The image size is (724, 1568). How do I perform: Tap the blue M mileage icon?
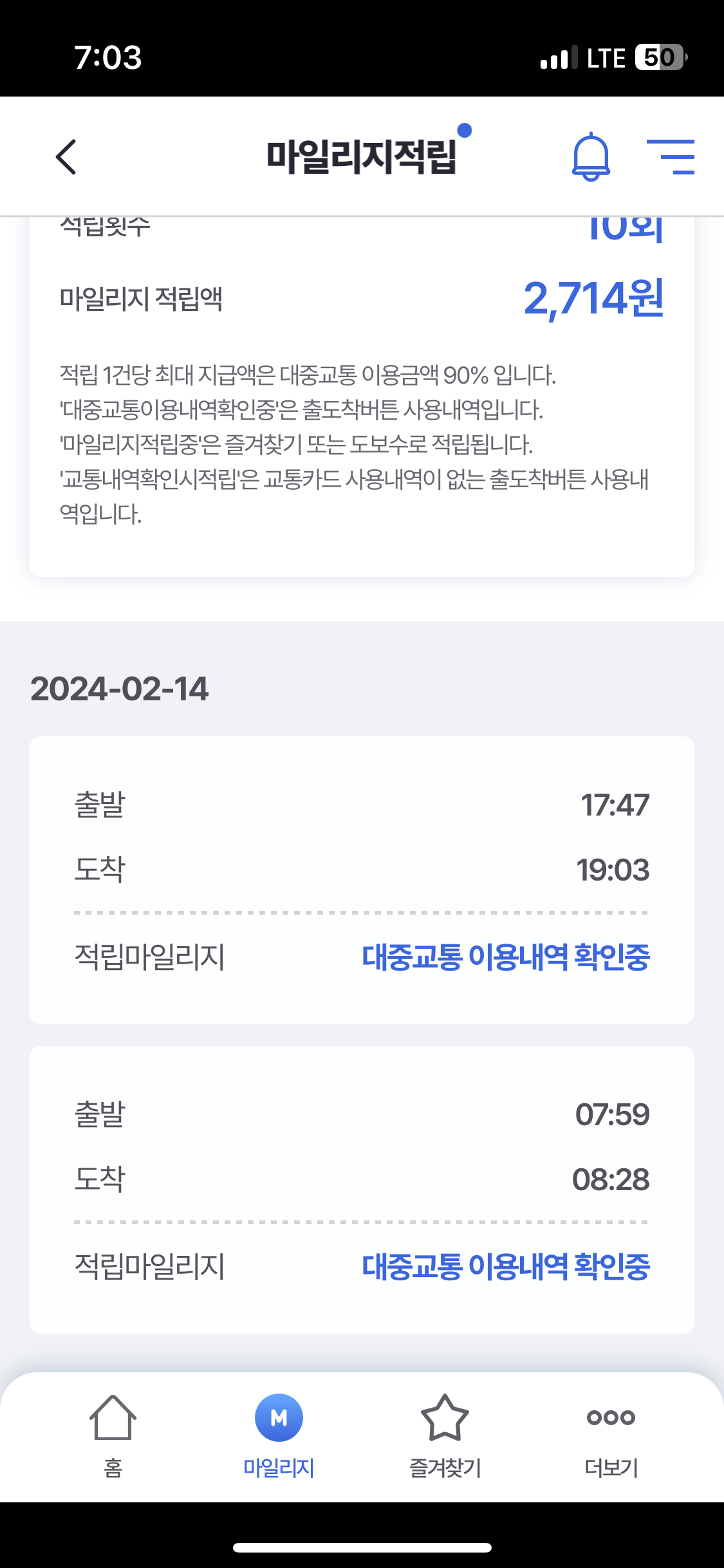point(279,1417)
